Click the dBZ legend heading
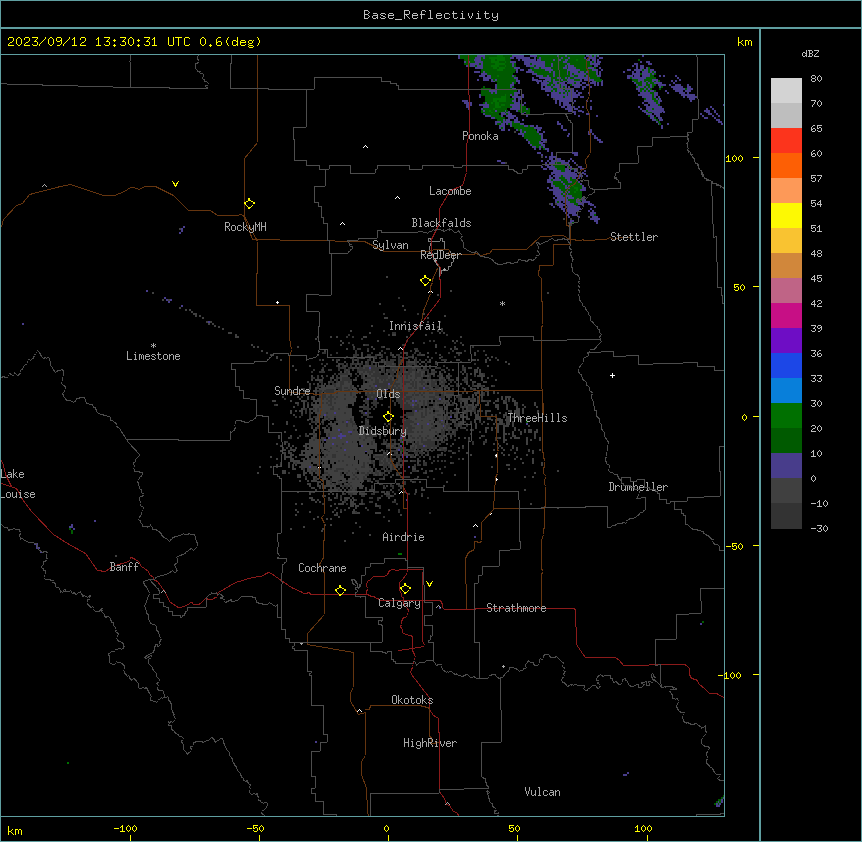 tap(810, 53)
